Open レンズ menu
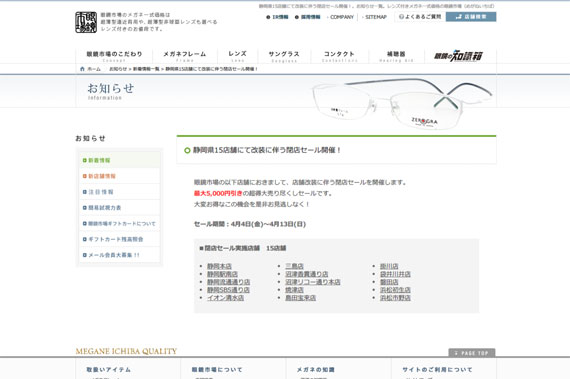570x379 pixels. pos(237,56)
